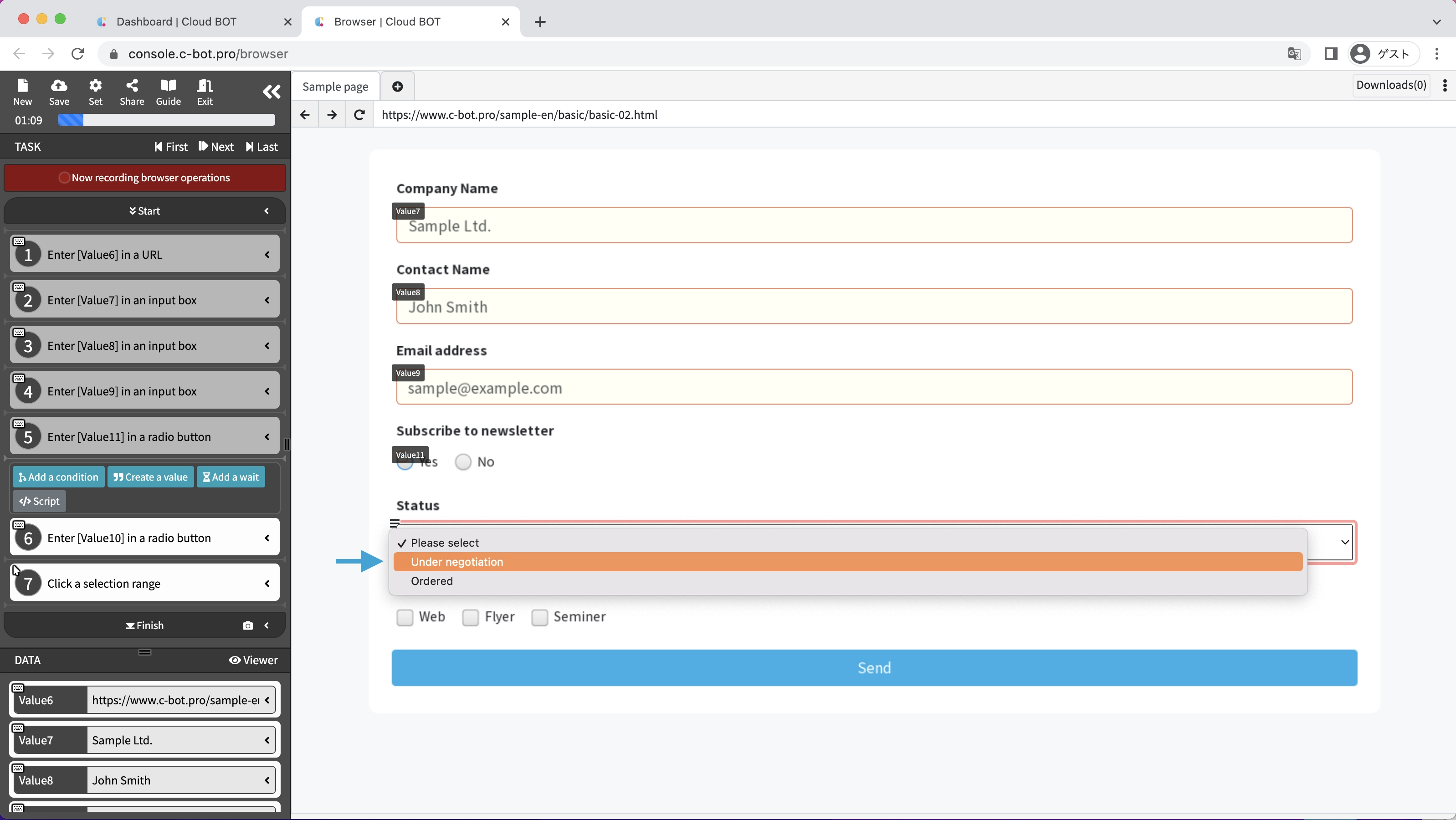Image resolution: width=1456 pixels, height=820 pixels.
Task: Click the camera icon on Finish row
Action: point(247,625)
